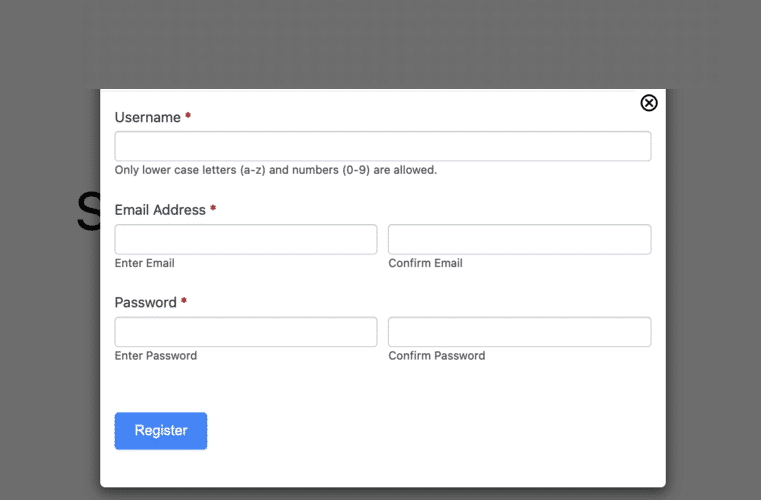Click the Enter Password field
Screen dimensions: 761x500
pos(246,332)
